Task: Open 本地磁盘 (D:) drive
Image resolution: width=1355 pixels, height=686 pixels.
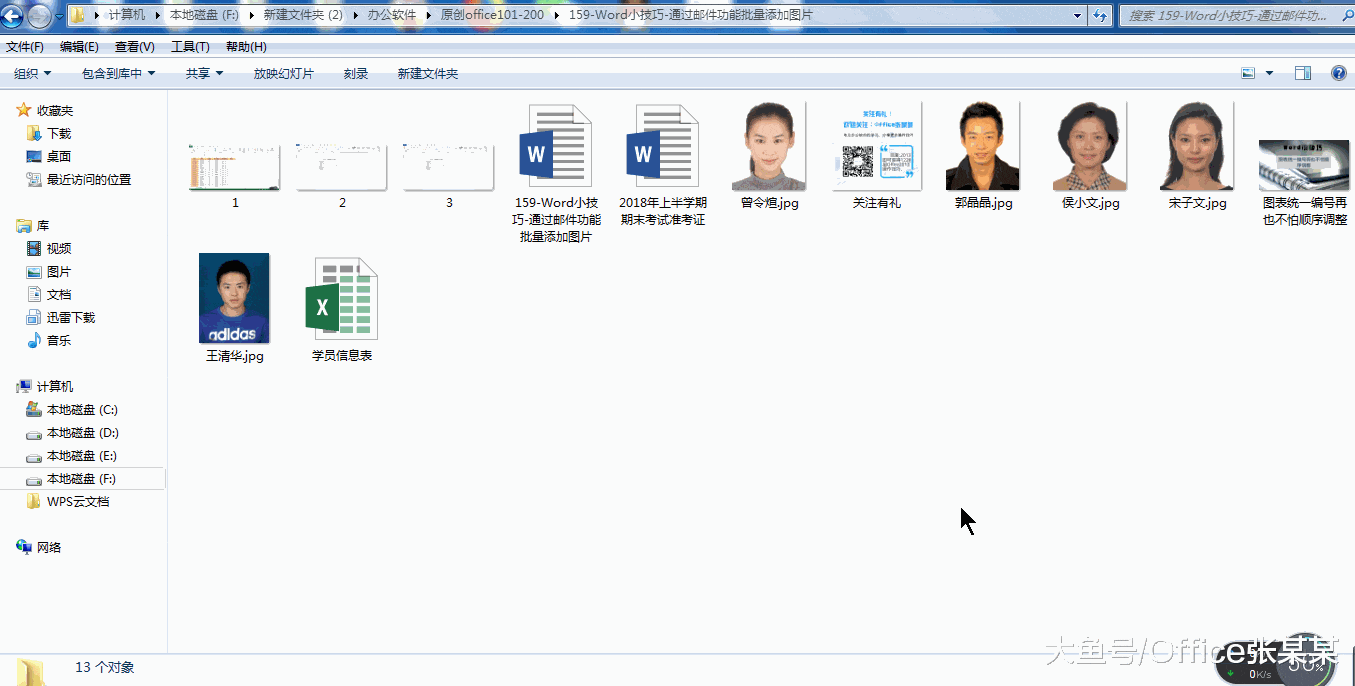Action: pyautogui.click(x=82, y=432)
